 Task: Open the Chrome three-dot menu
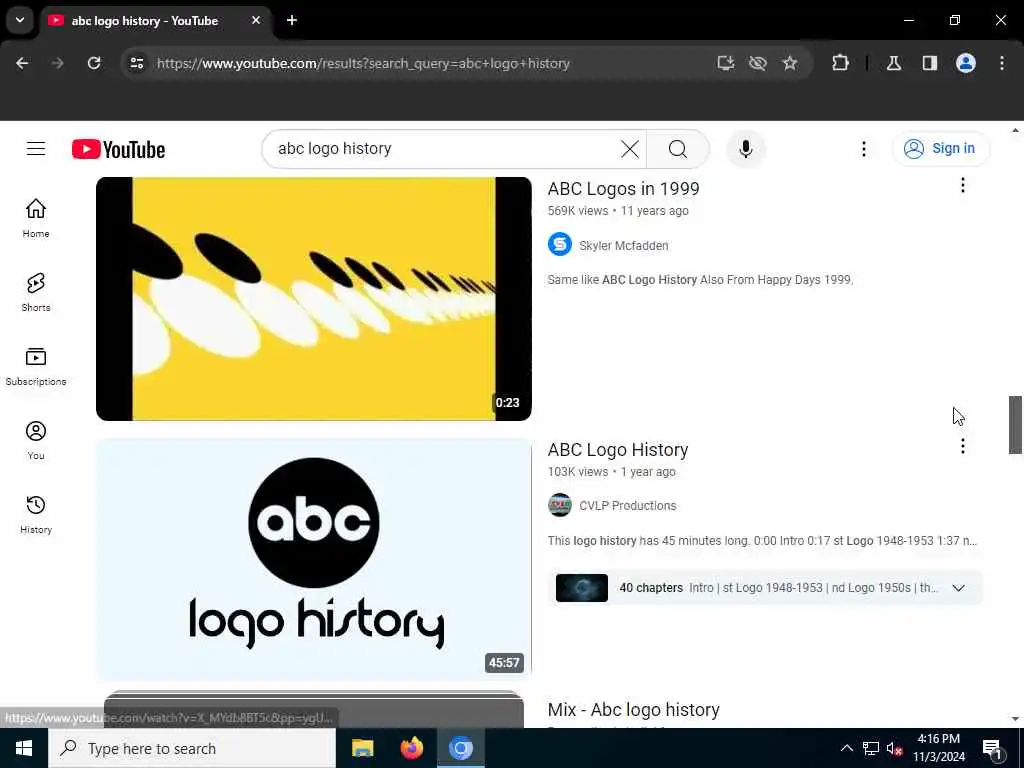[1002, 63]
